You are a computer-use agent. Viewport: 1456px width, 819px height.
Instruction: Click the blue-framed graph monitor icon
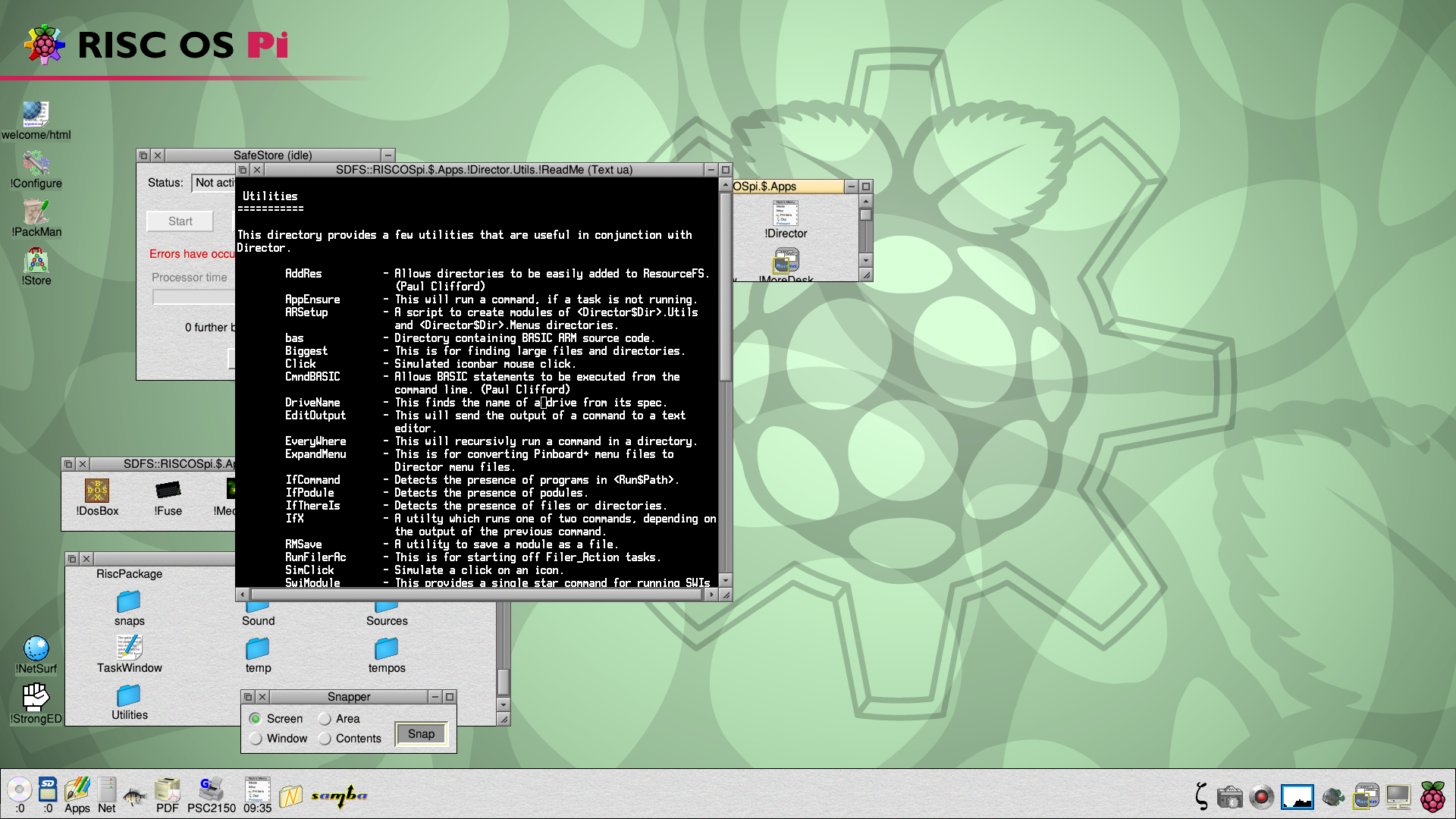pyautogui.click(x=1297, y=796)
